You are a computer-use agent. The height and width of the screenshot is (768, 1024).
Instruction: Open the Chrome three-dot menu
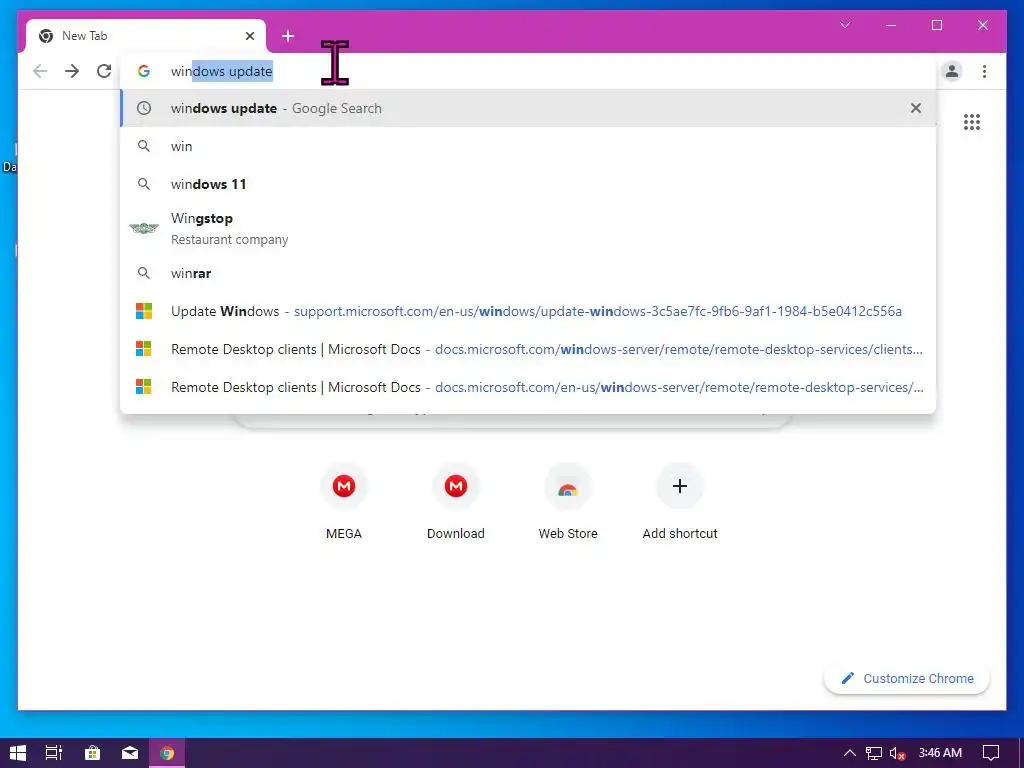pos(984,71)
